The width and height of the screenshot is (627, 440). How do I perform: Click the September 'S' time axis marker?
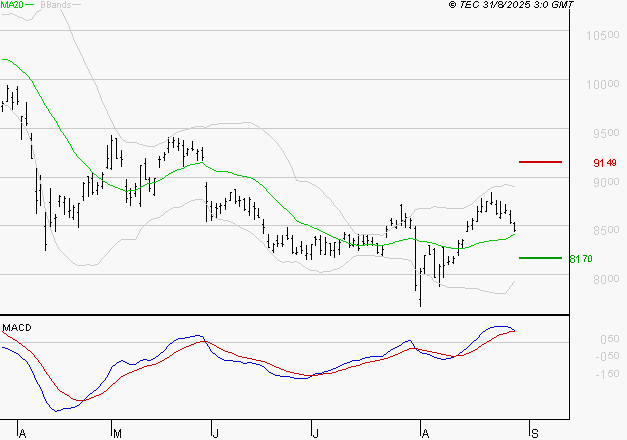point(534,432)
